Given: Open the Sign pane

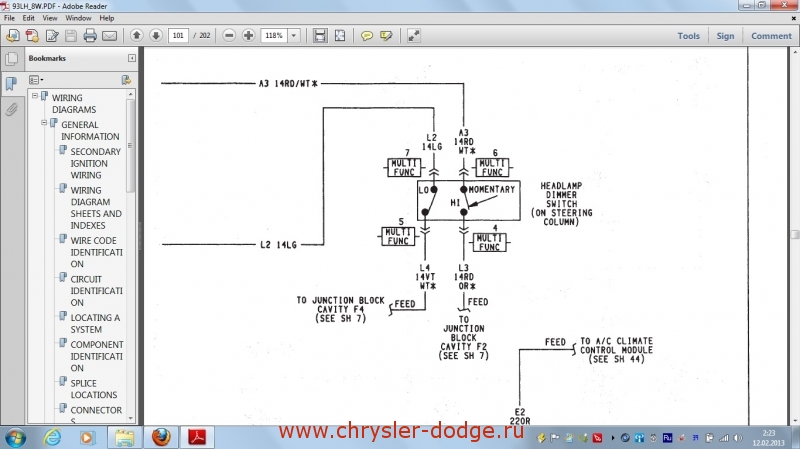Looking at the screenshot, I should [725, 36].
